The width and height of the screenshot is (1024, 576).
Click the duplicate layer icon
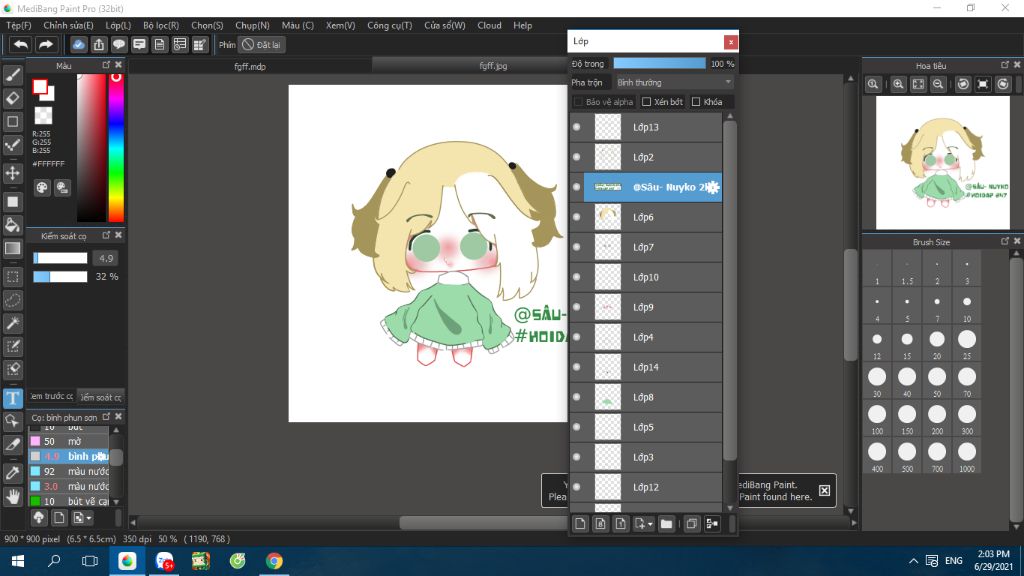point(692,523)
